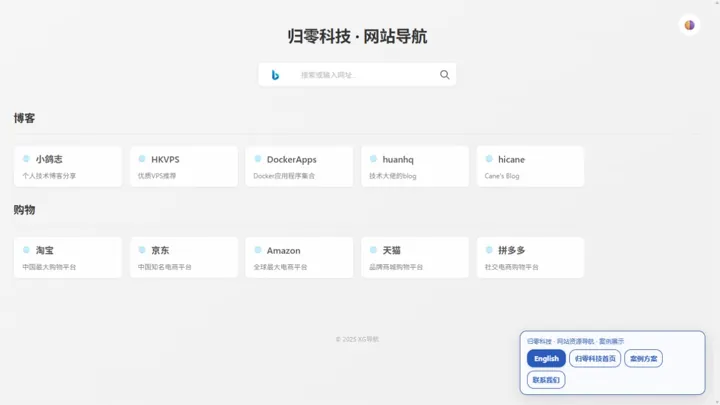Click the 案例方案 button
Viewport: 720px width, 405px height.
coord(643,359)
